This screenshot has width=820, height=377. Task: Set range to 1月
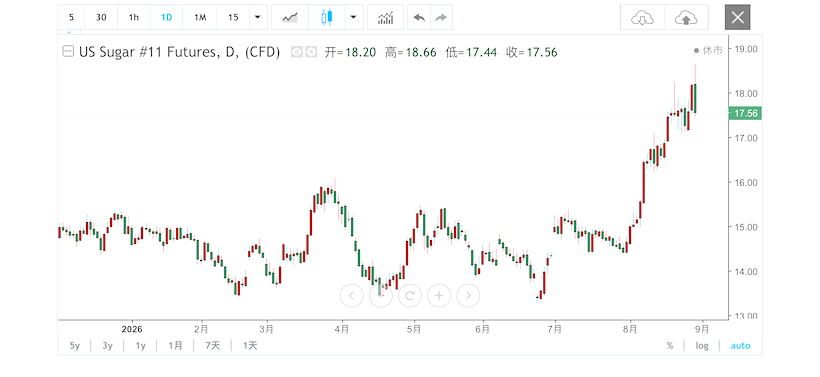pyautogui.click(x=176, y=346)
